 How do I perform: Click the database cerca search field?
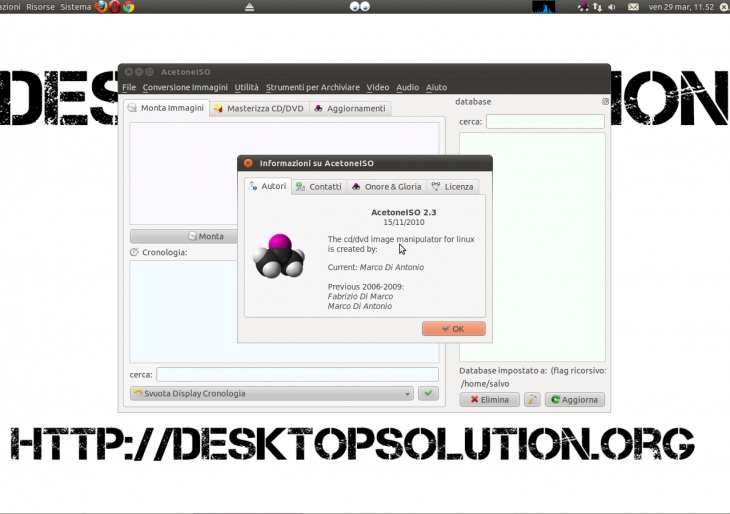click(x=545, y=122)
